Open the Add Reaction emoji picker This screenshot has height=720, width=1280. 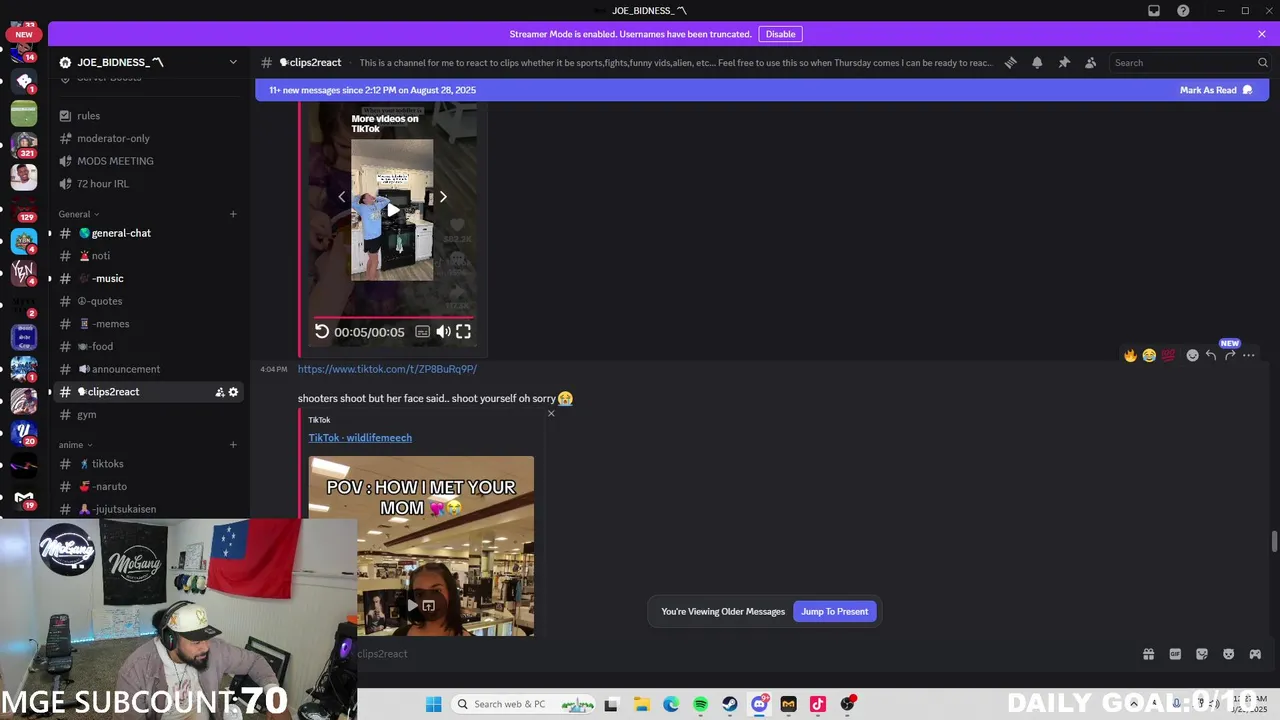pos(1192,355)
